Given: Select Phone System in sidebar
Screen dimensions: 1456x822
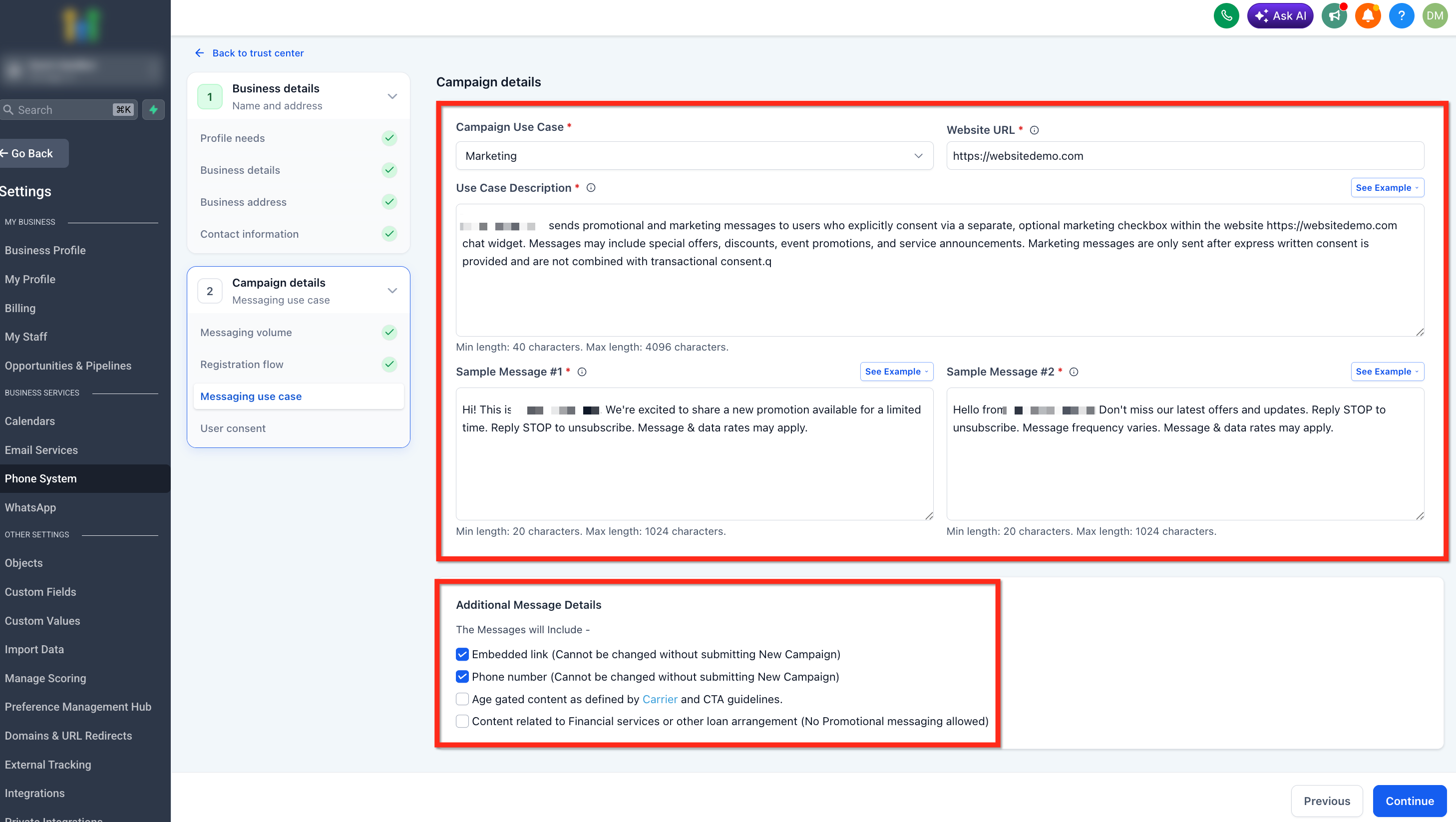Looking at the screenshot, I should click(41, 478).
